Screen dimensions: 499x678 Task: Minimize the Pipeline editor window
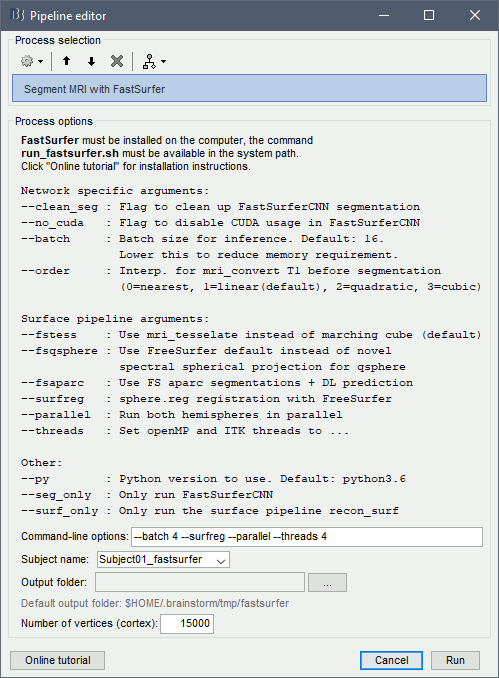(384, 15)
